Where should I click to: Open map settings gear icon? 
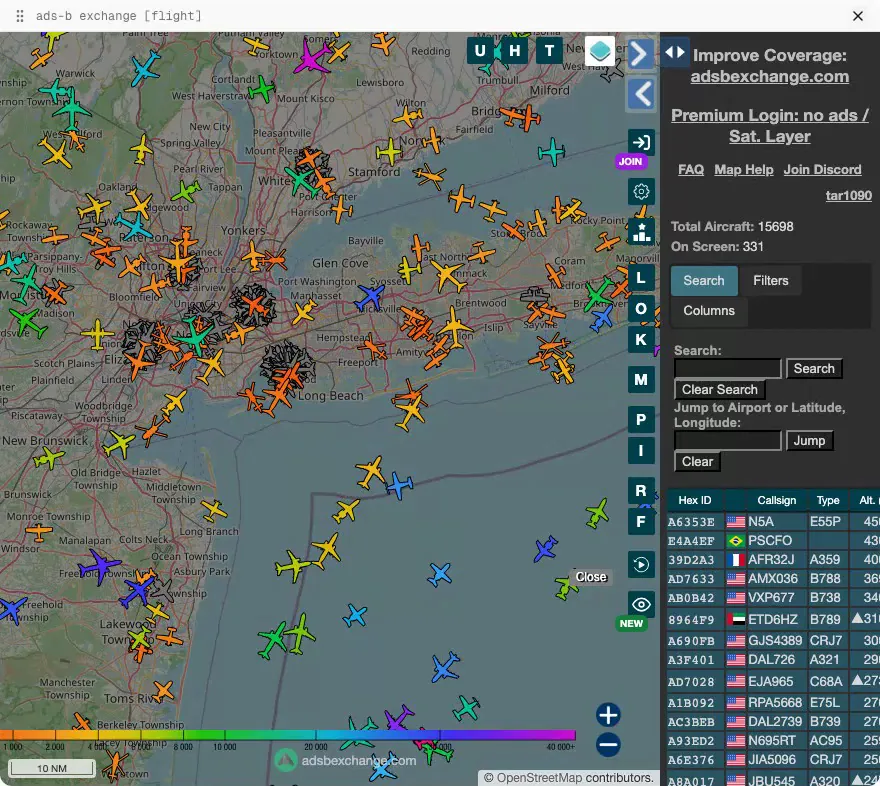pos(641,192)
